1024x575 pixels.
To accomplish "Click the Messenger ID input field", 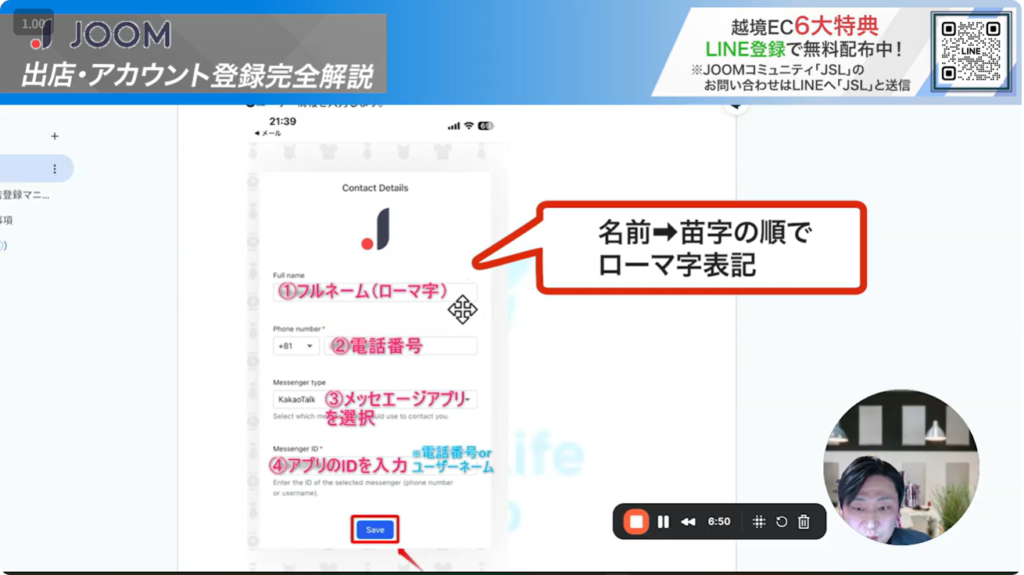I will (x=374, y=466).
